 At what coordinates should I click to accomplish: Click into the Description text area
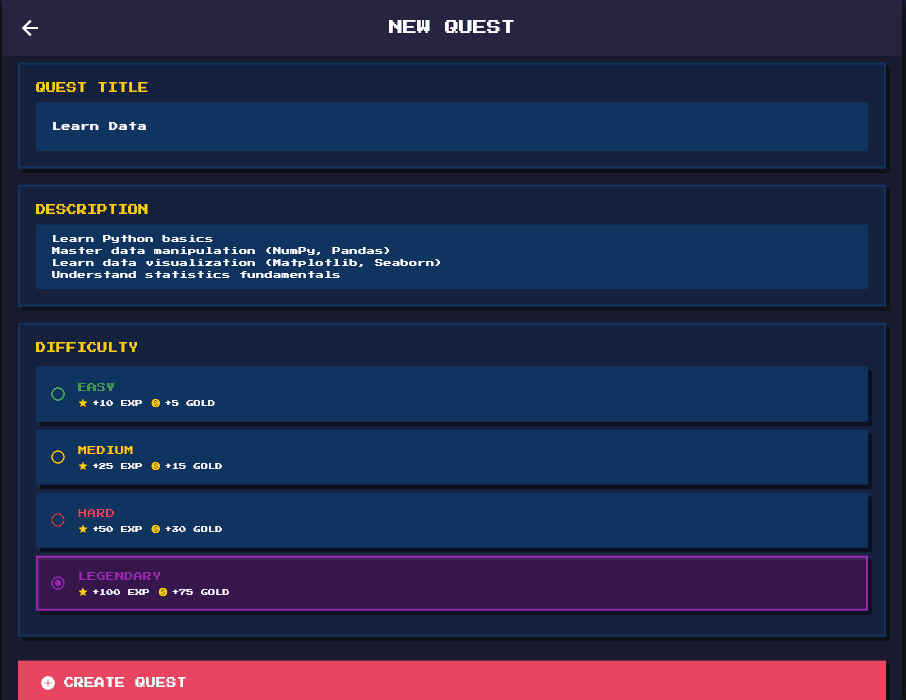(x=452, y=257)
